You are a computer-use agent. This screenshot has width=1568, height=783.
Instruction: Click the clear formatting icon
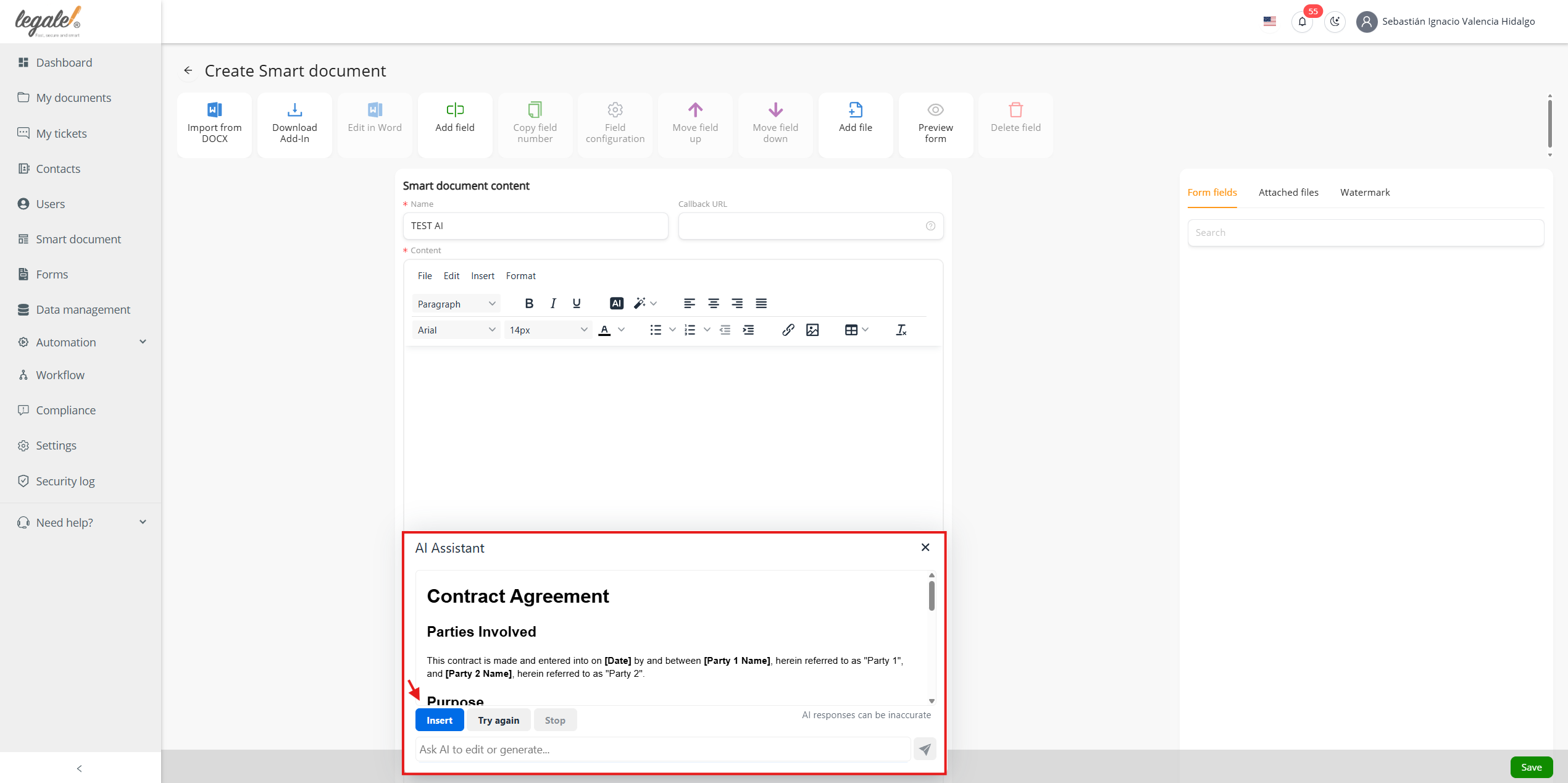click(x=901, y=330)
